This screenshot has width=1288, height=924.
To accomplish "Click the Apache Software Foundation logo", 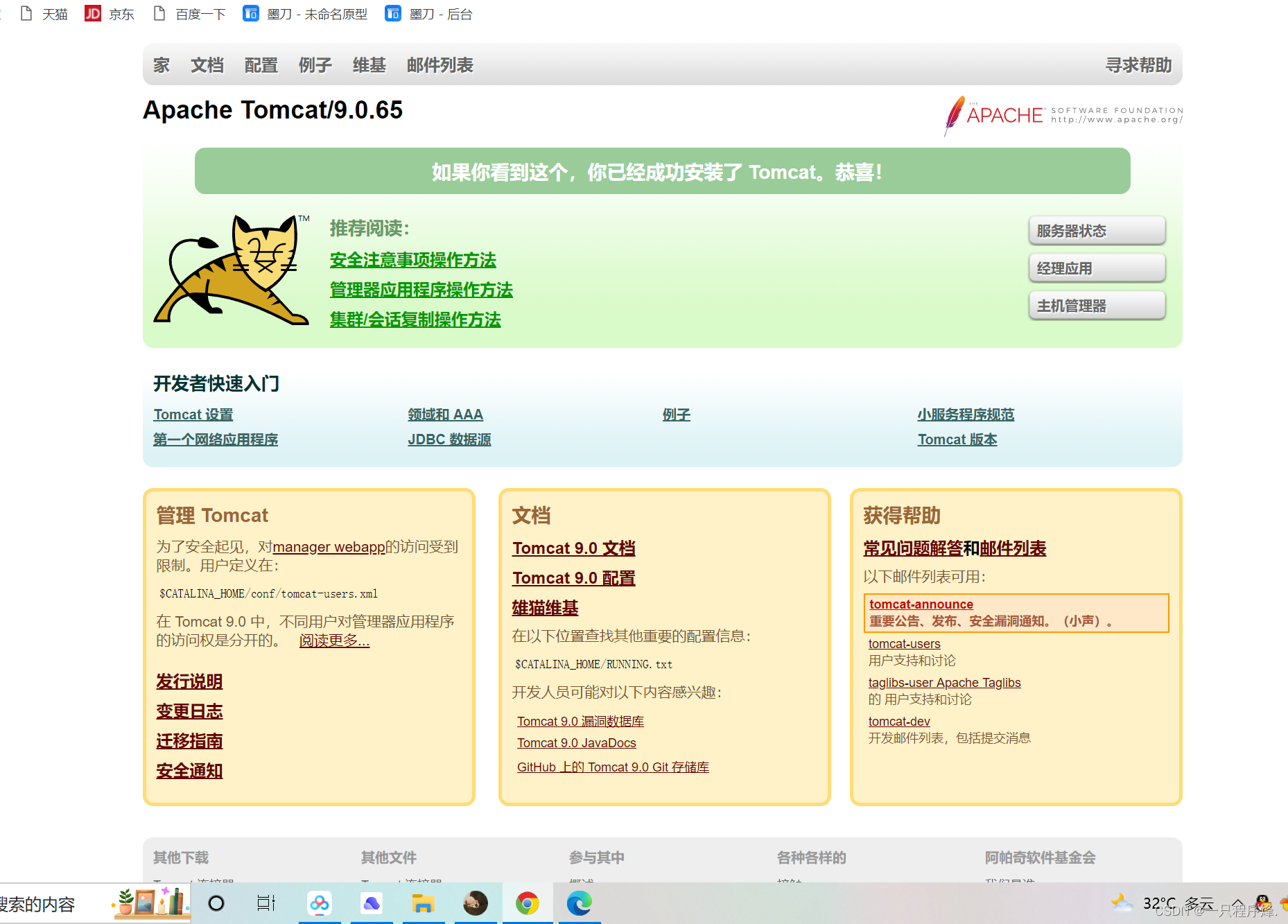I will 1063,115.
